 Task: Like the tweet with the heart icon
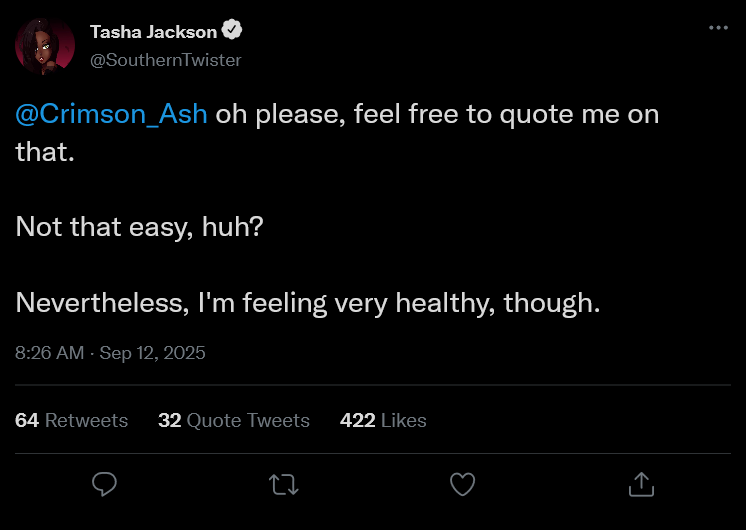coord(462,485)
